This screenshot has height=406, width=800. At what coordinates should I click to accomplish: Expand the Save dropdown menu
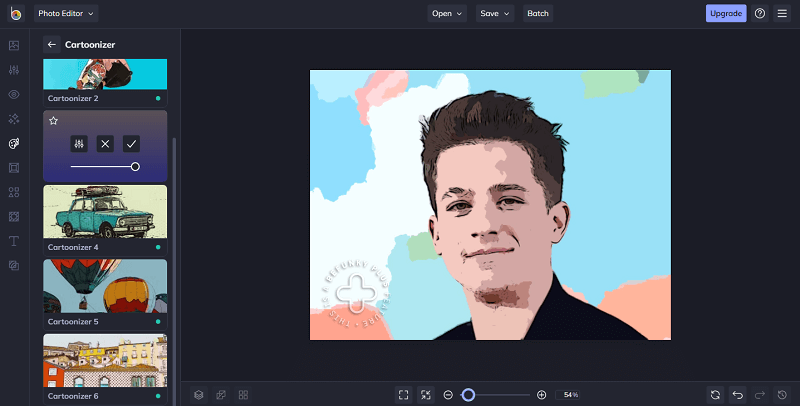click(x=495, y=14)
